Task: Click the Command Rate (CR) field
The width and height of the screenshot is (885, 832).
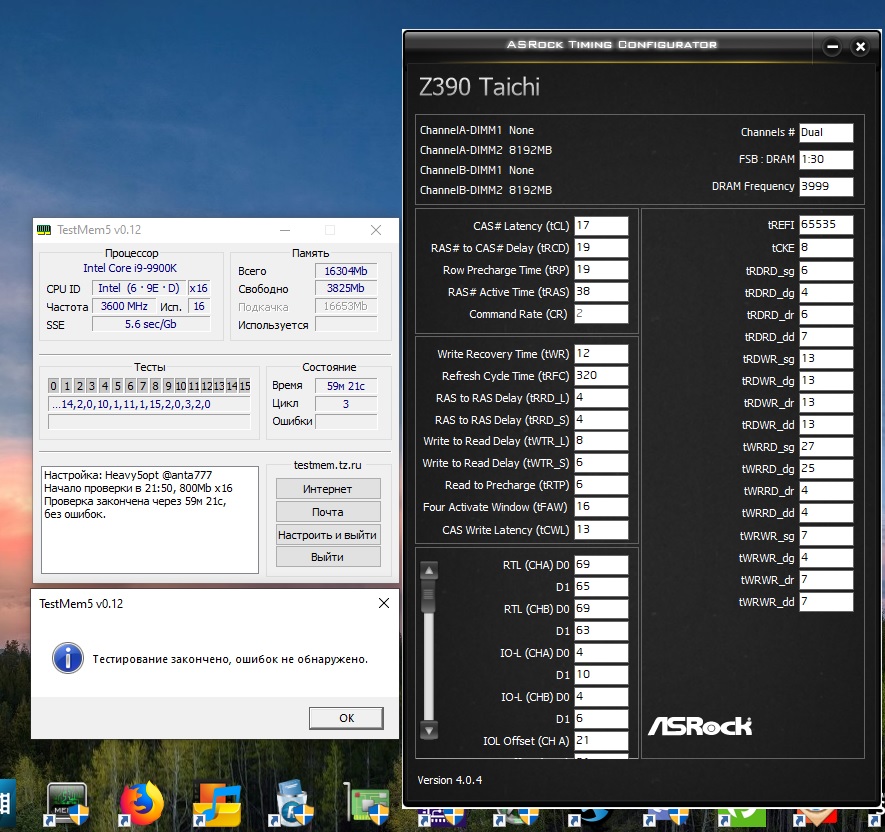Action: (x=601, y=314)
